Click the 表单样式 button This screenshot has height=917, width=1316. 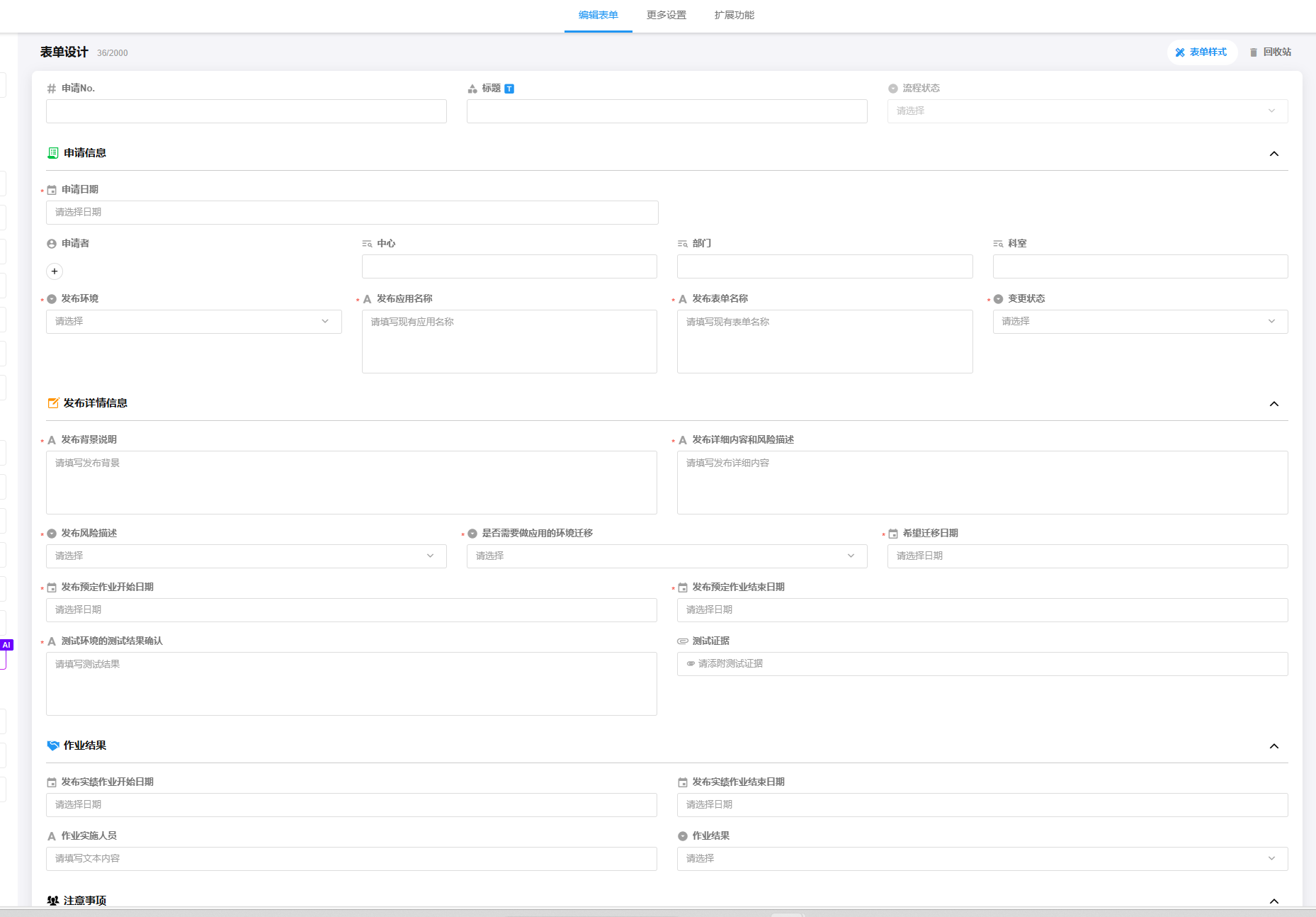1201,52
